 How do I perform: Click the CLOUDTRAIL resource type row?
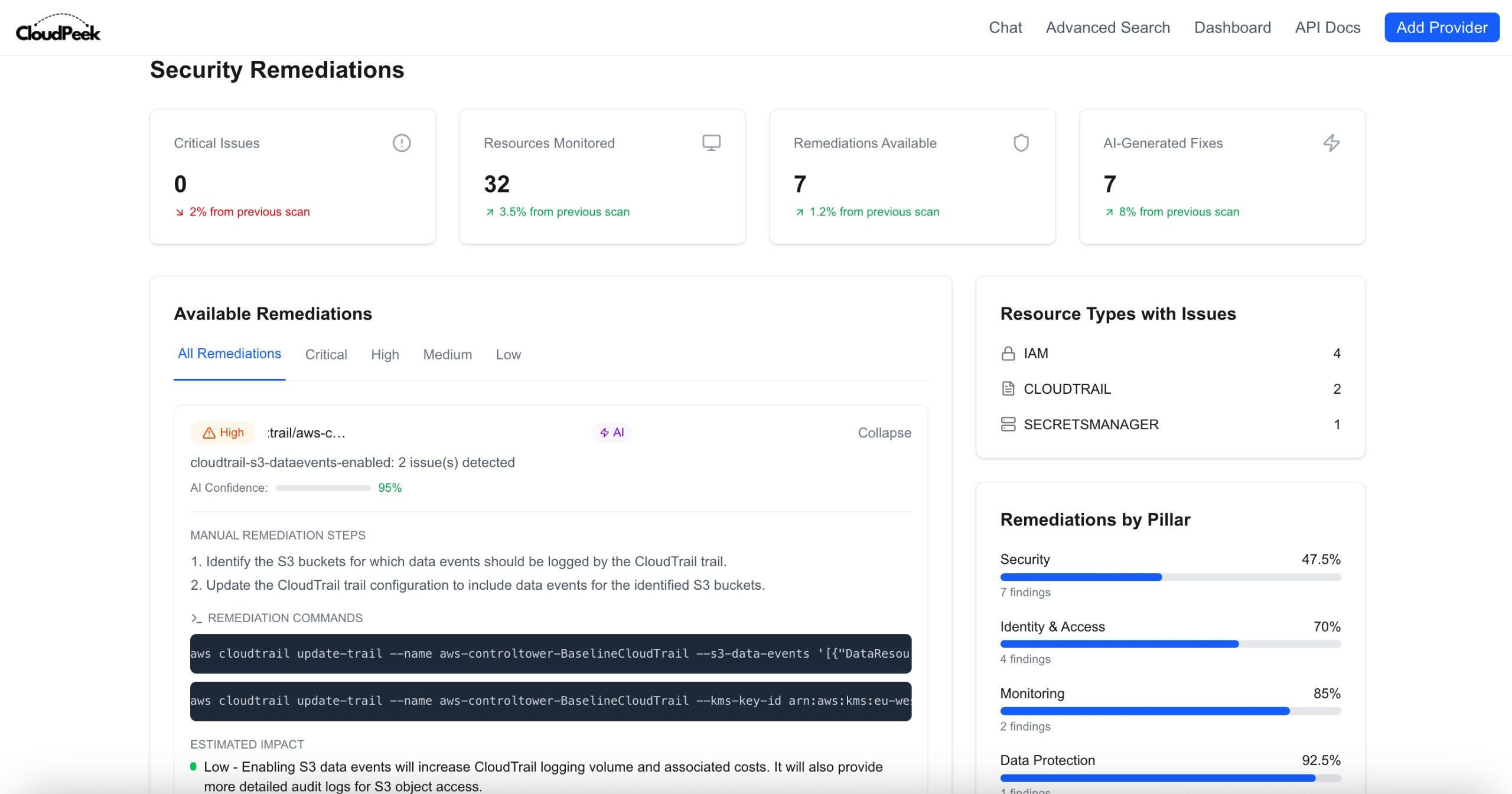tap(1171, 388)
